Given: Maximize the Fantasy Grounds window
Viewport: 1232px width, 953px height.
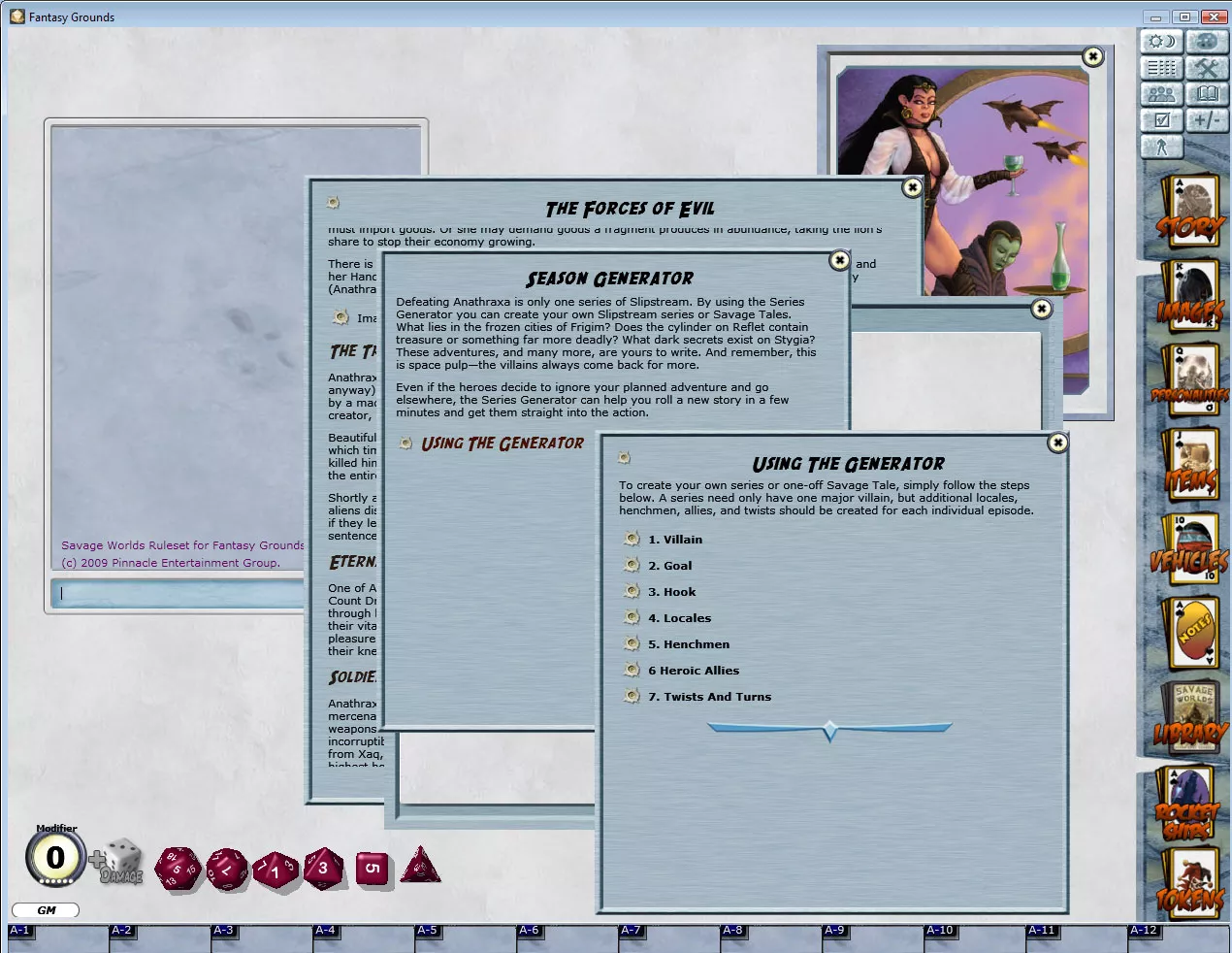Looking at the screenshot, I should (x=1184, y=16).
